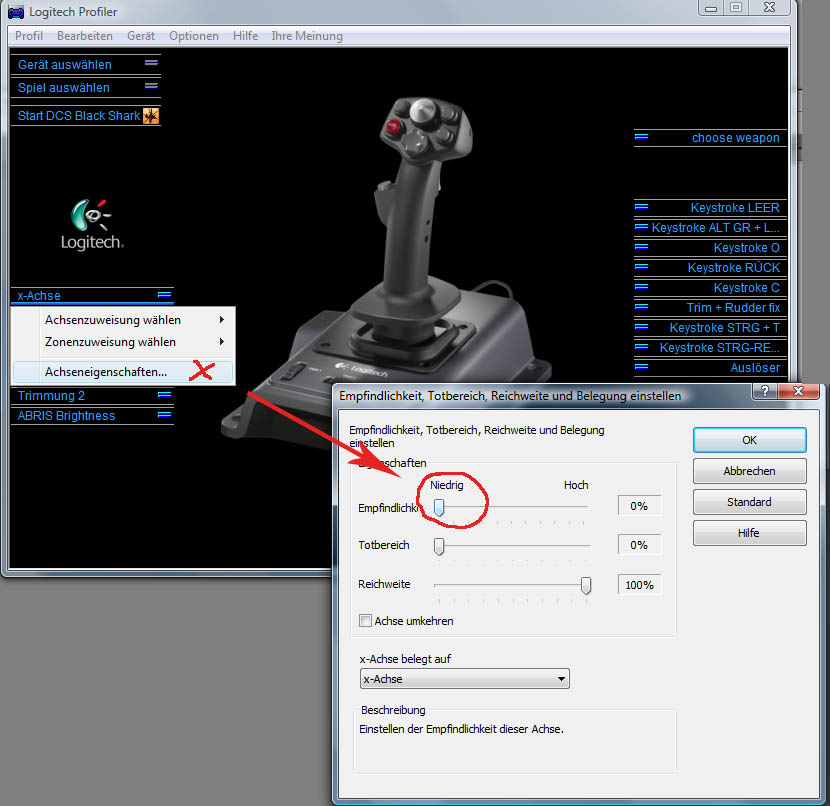
Task: Click the blue bars icon beside x-Achse
Action: pos(165,295)
